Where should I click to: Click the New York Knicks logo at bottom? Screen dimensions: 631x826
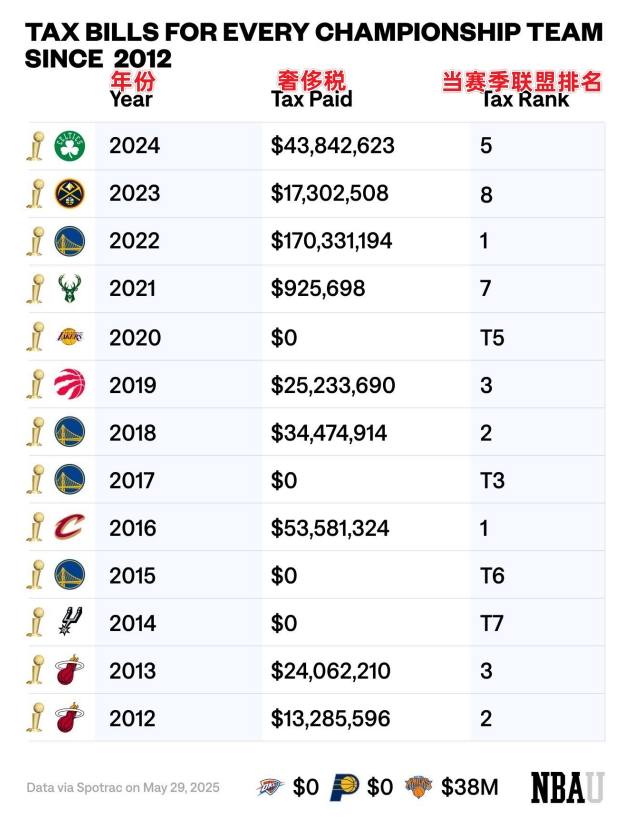point(419,786)
